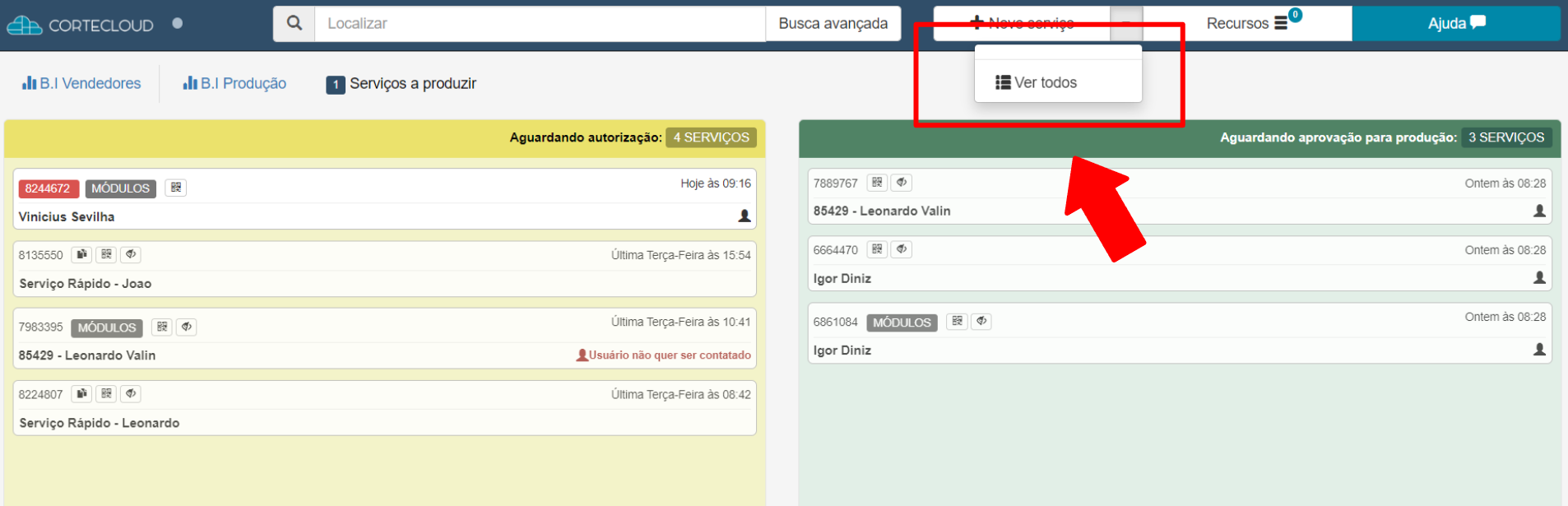Open the B.I Vendedores tab

coord(81,83)
